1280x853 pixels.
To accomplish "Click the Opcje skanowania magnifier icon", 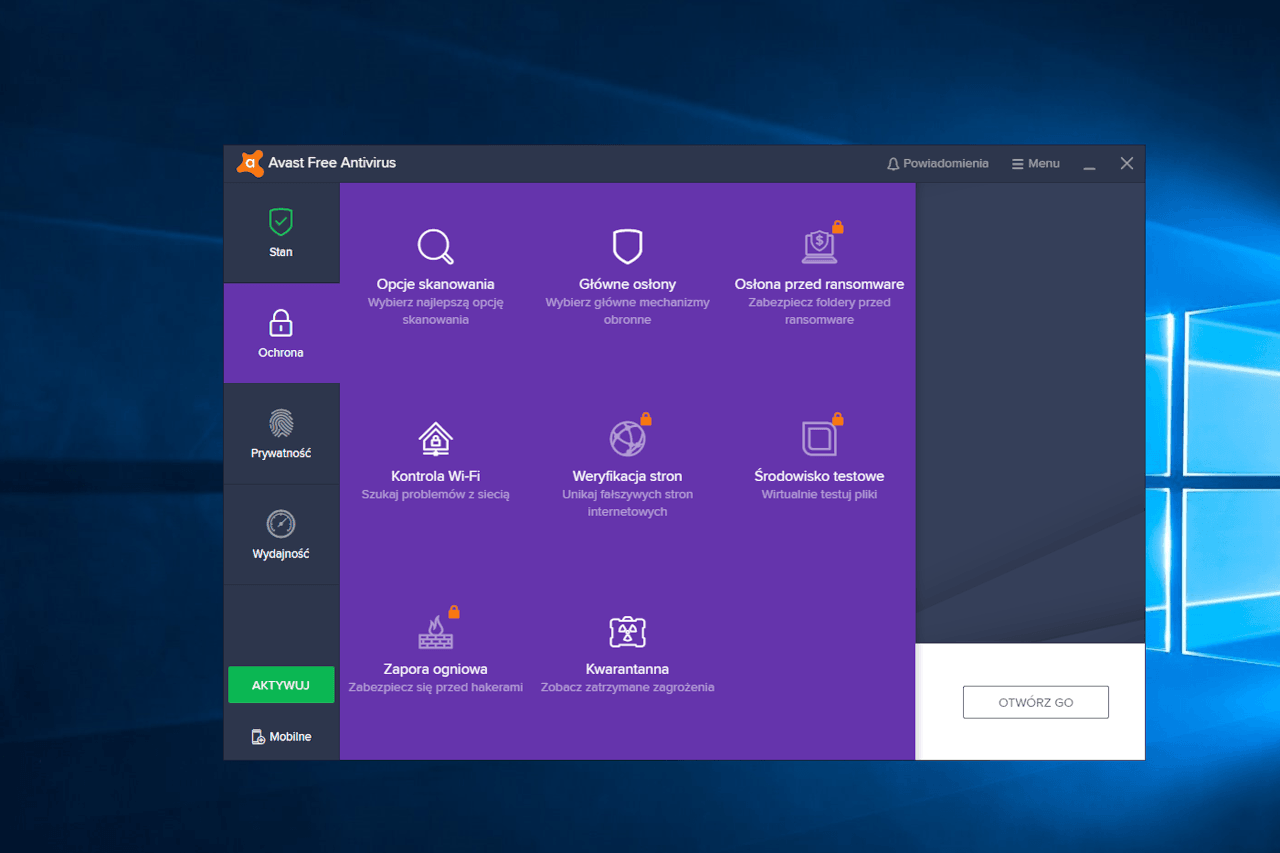I will pos(436,246).
